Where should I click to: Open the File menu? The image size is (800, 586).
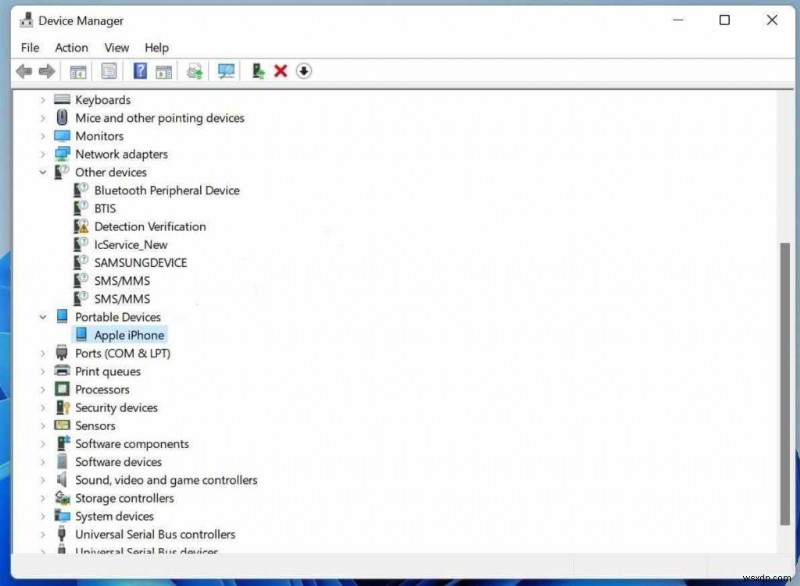coord(29,47)
